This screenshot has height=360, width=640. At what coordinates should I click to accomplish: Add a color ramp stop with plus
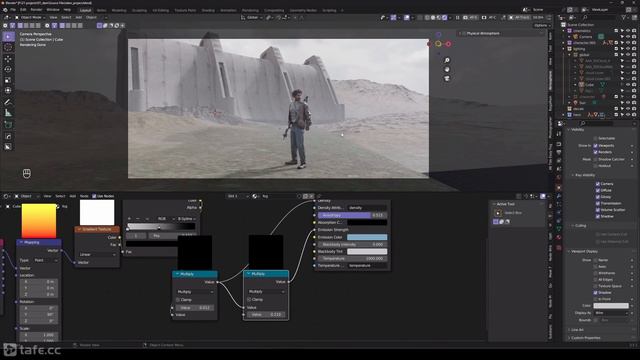coord(130,219)
